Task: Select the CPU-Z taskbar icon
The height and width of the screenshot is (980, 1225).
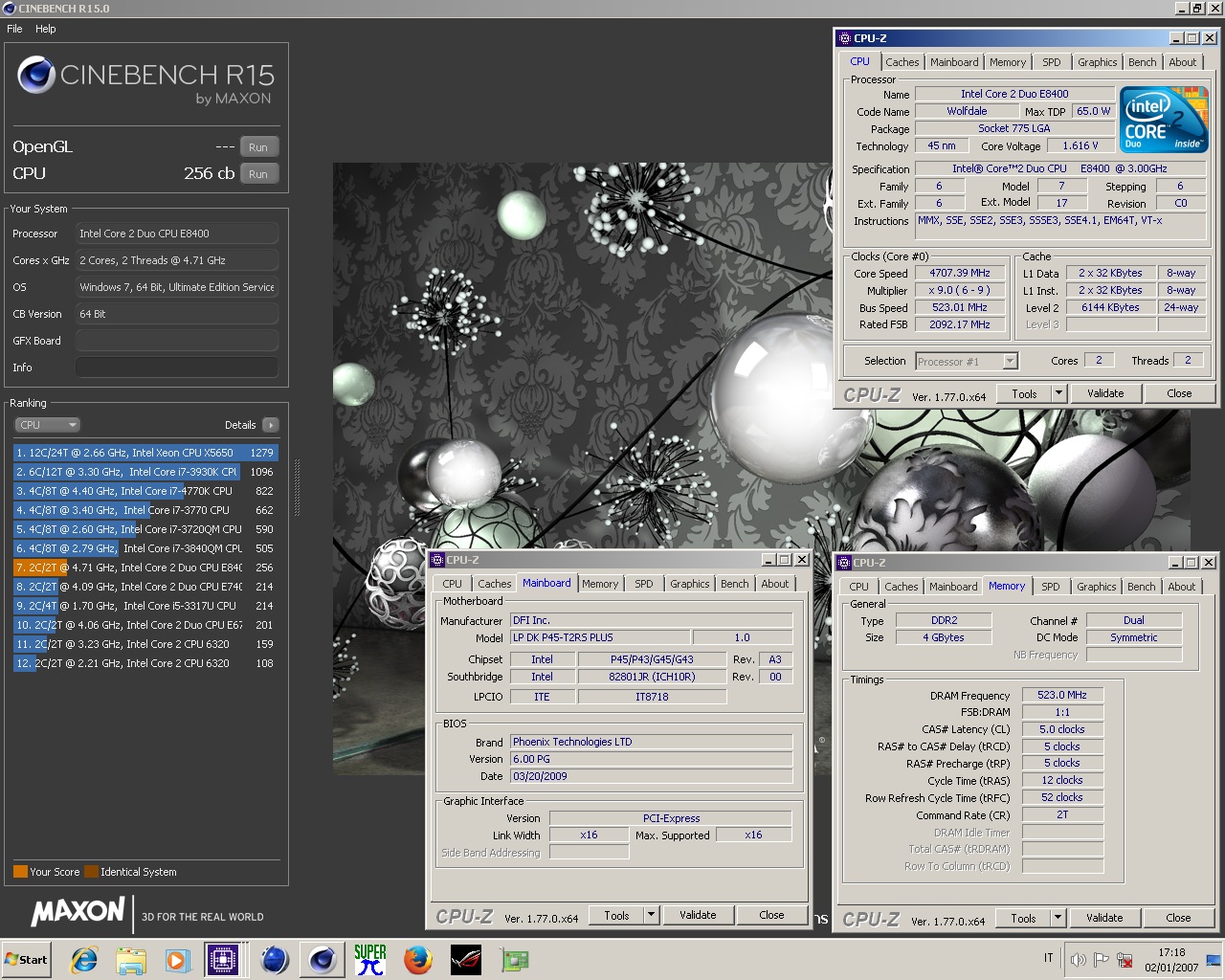Action: 223,960
